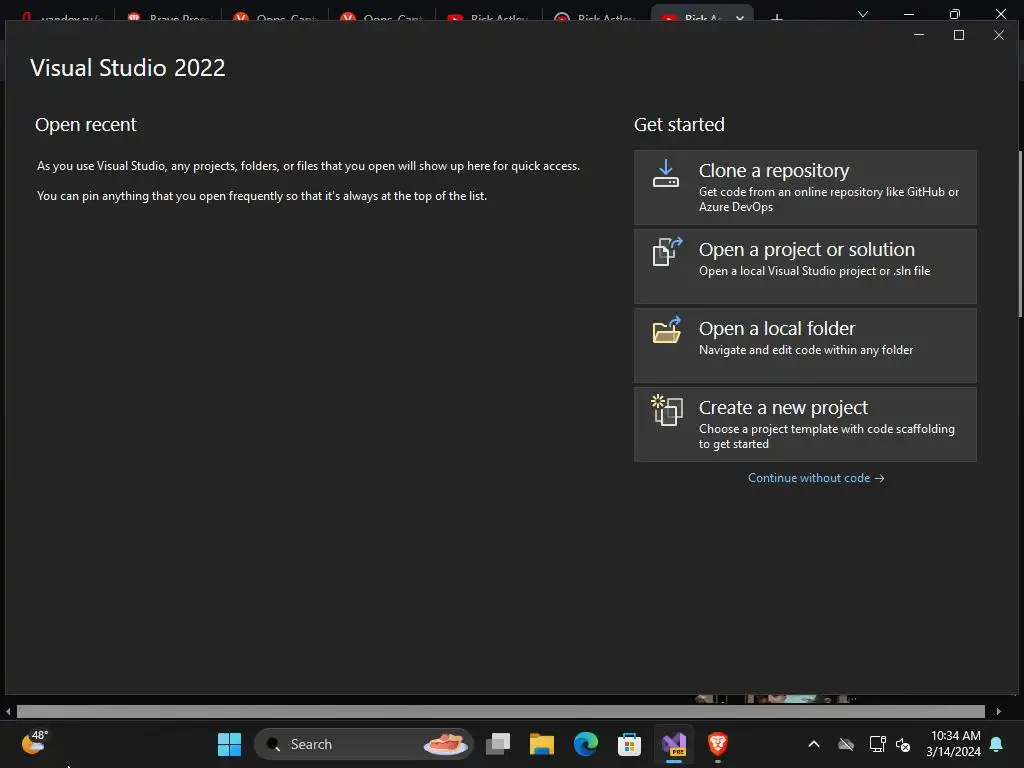
Task: Click the taskbar Search box
Action: [363, 744]
